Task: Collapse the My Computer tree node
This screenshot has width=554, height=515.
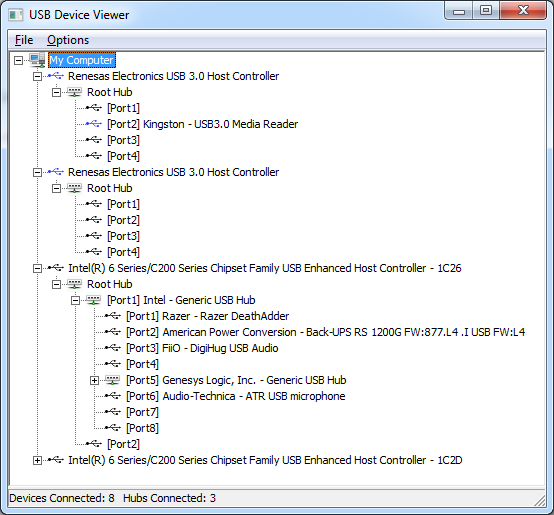Action: [x=18, y=60]
